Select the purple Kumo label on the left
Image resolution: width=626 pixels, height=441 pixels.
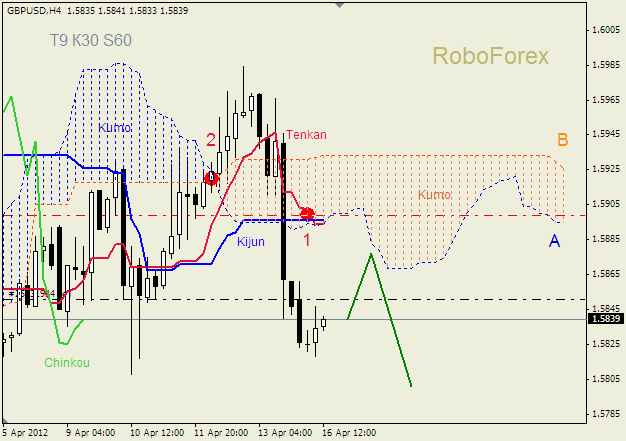tap(114, 128)
